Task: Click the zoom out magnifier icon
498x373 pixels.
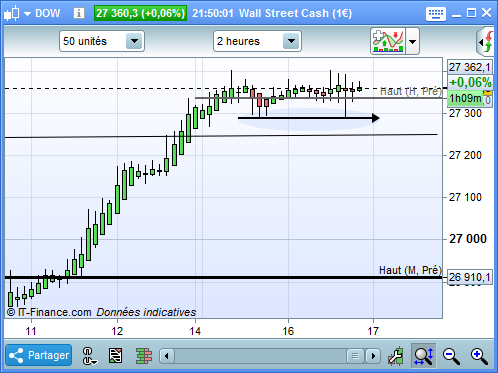Action: pyautogui.click(x=451, y=356)
